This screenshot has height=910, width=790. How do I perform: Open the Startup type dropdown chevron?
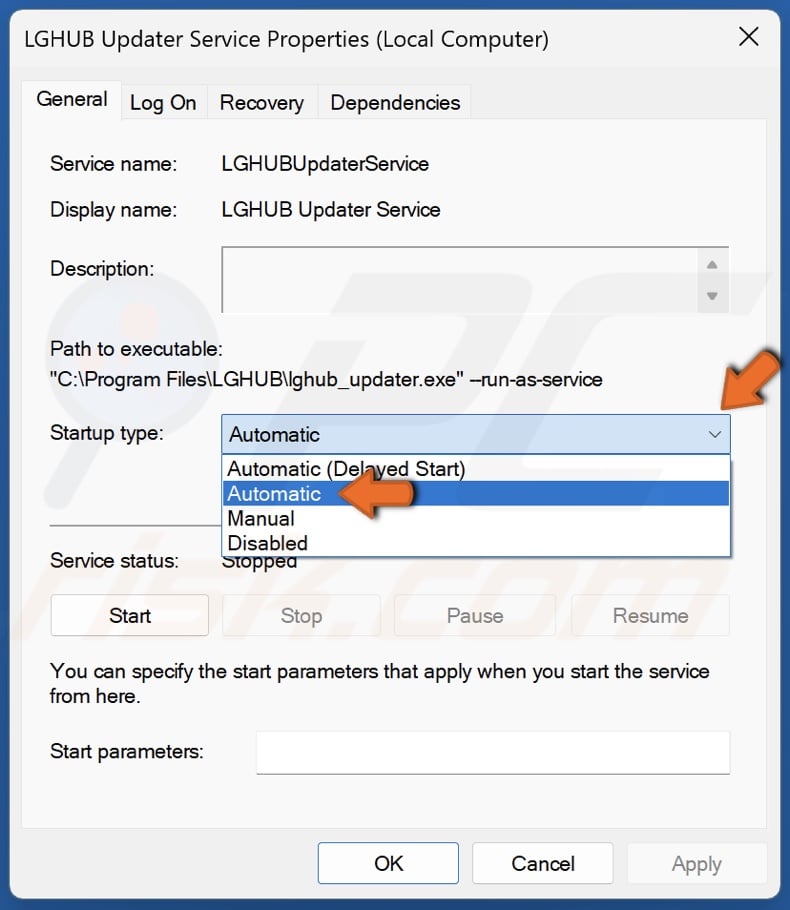(713, 435)
